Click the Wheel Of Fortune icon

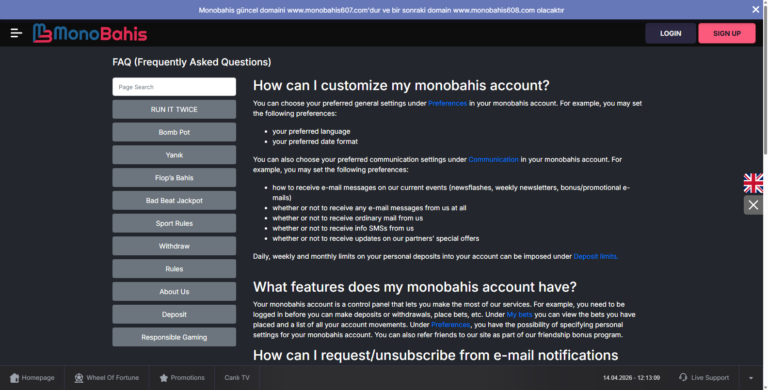[79, 378]
